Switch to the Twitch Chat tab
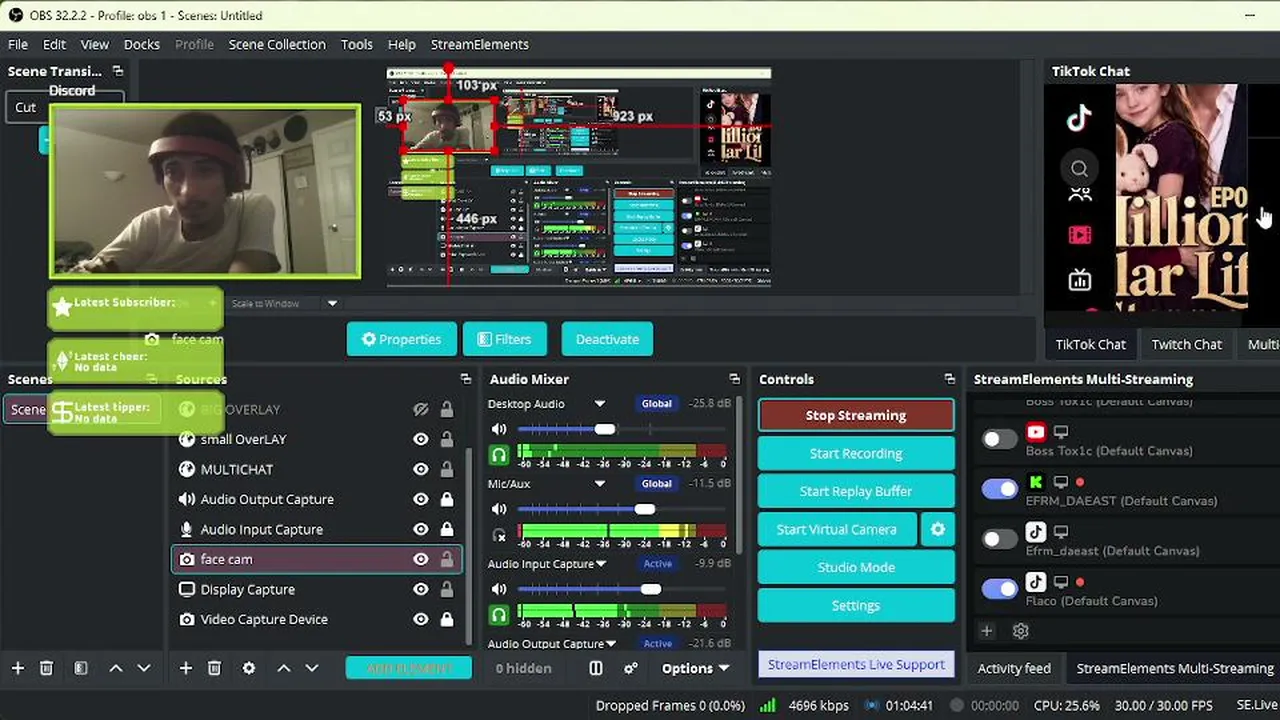Screen dimensions: 1280x720 [1186, 344]
